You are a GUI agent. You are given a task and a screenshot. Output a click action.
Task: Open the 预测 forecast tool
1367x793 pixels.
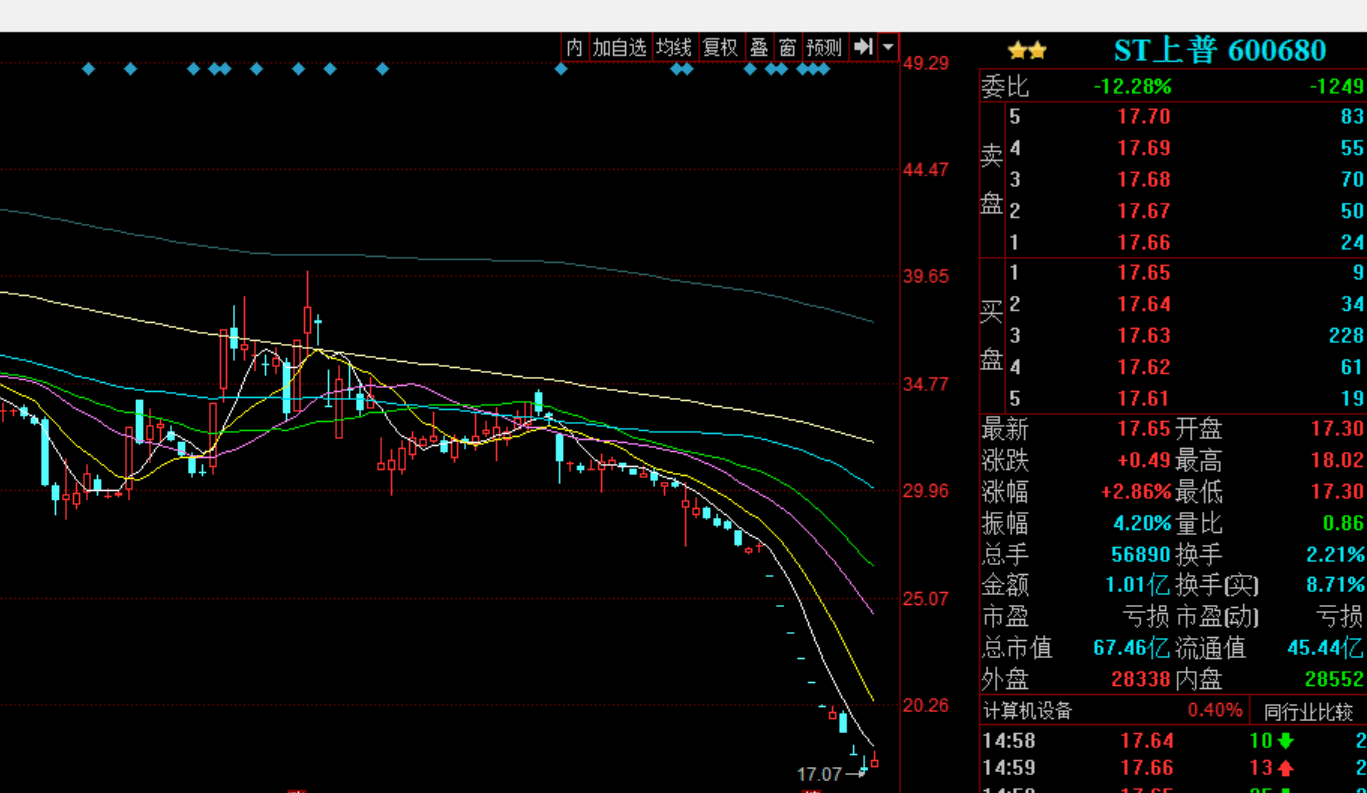point(824,47)
